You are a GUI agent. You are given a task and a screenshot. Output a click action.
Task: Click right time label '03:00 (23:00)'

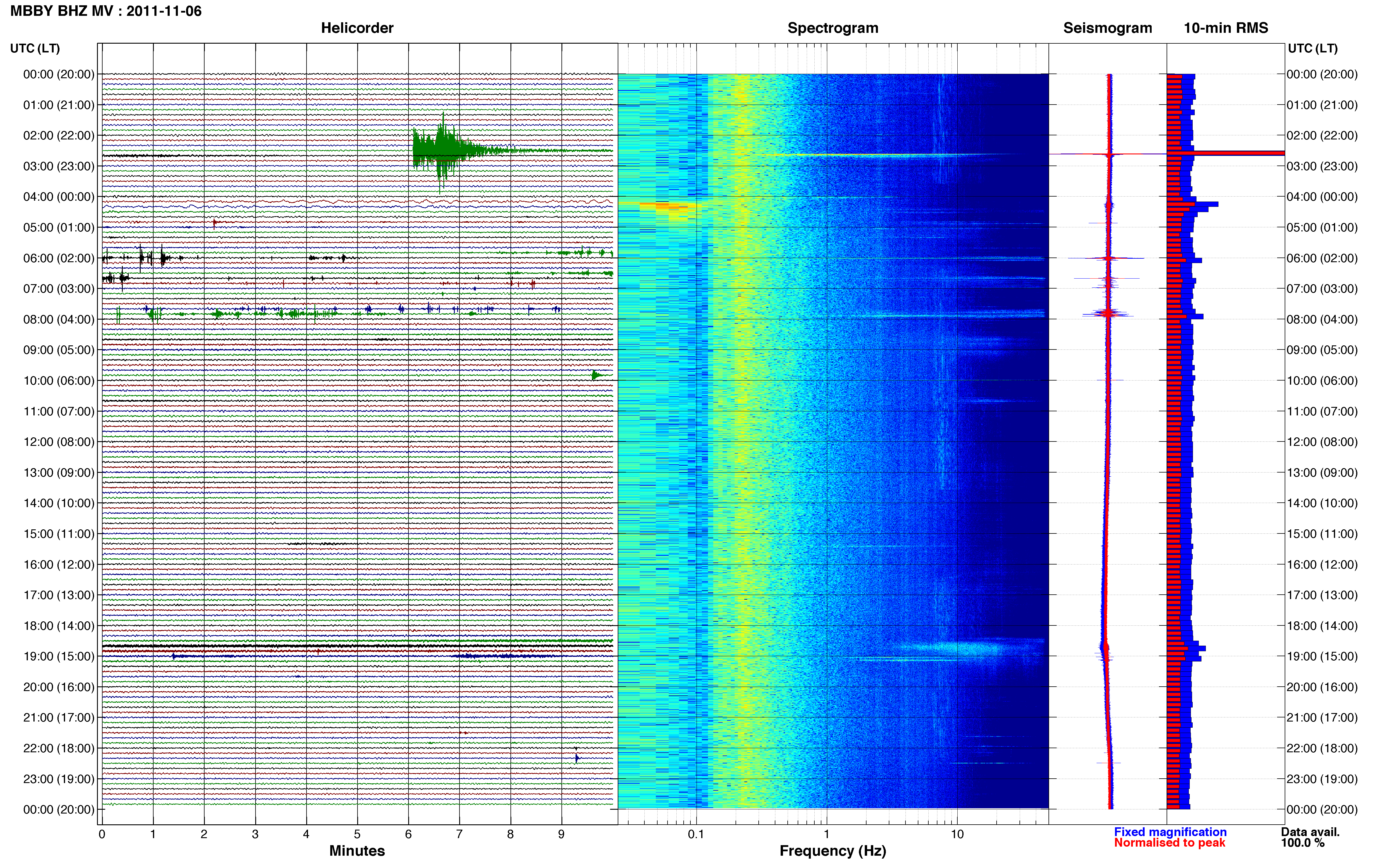pyautogui.click(x=1322, y=166)
